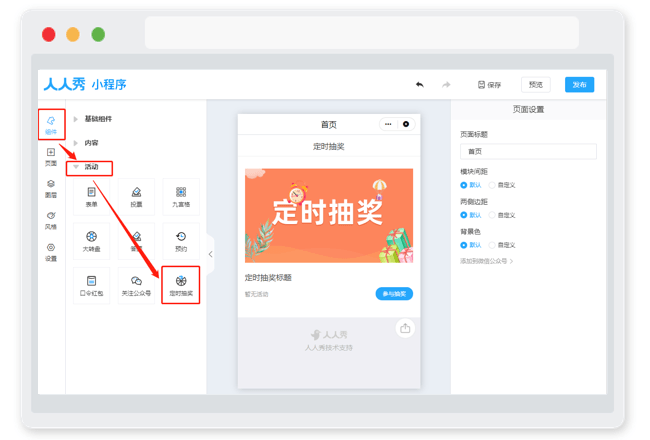This screenshot has width=650, height=440.
Task: Publish the mini program with 发布
Action: pos(580,85)
